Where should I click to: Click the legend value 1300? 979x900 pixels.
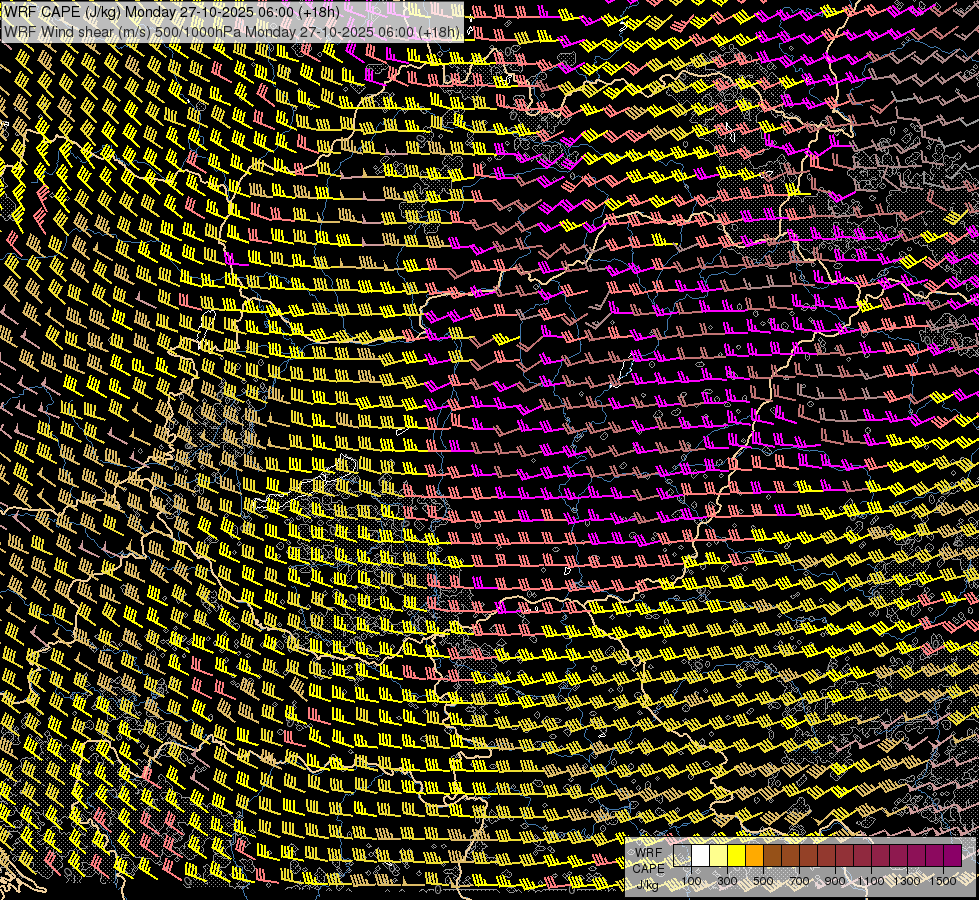pos(907,881)
